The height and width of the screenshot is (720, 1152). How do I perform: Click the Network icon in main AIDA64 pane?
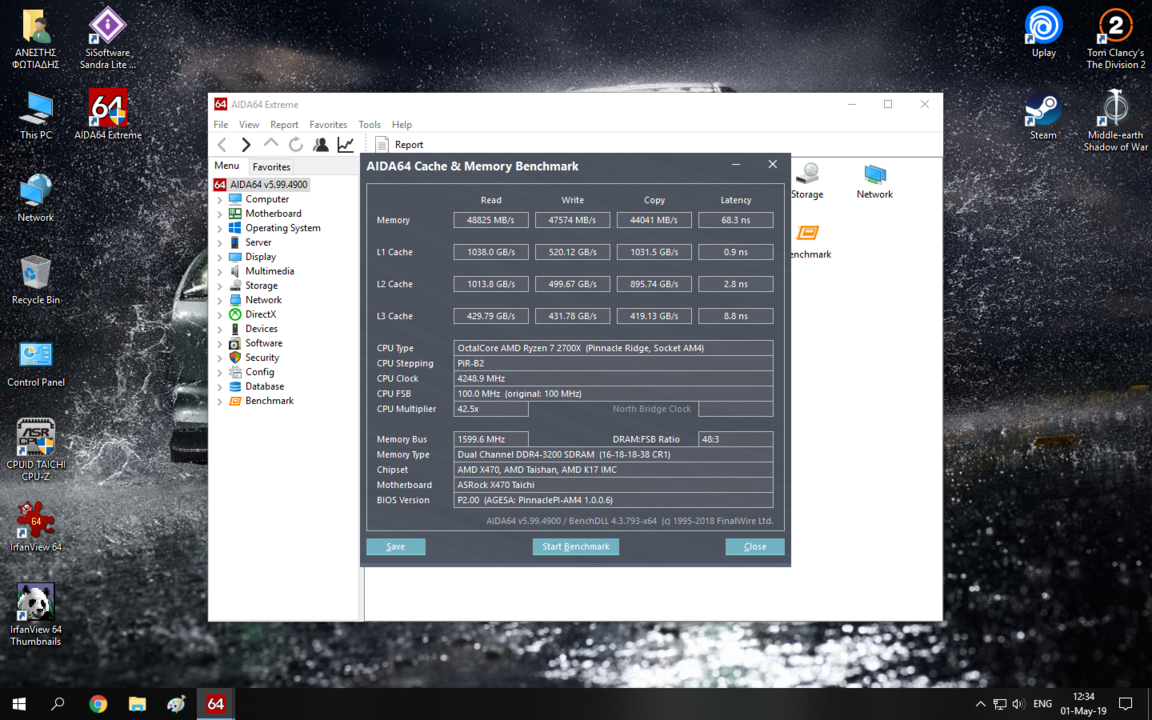(874, 181)
